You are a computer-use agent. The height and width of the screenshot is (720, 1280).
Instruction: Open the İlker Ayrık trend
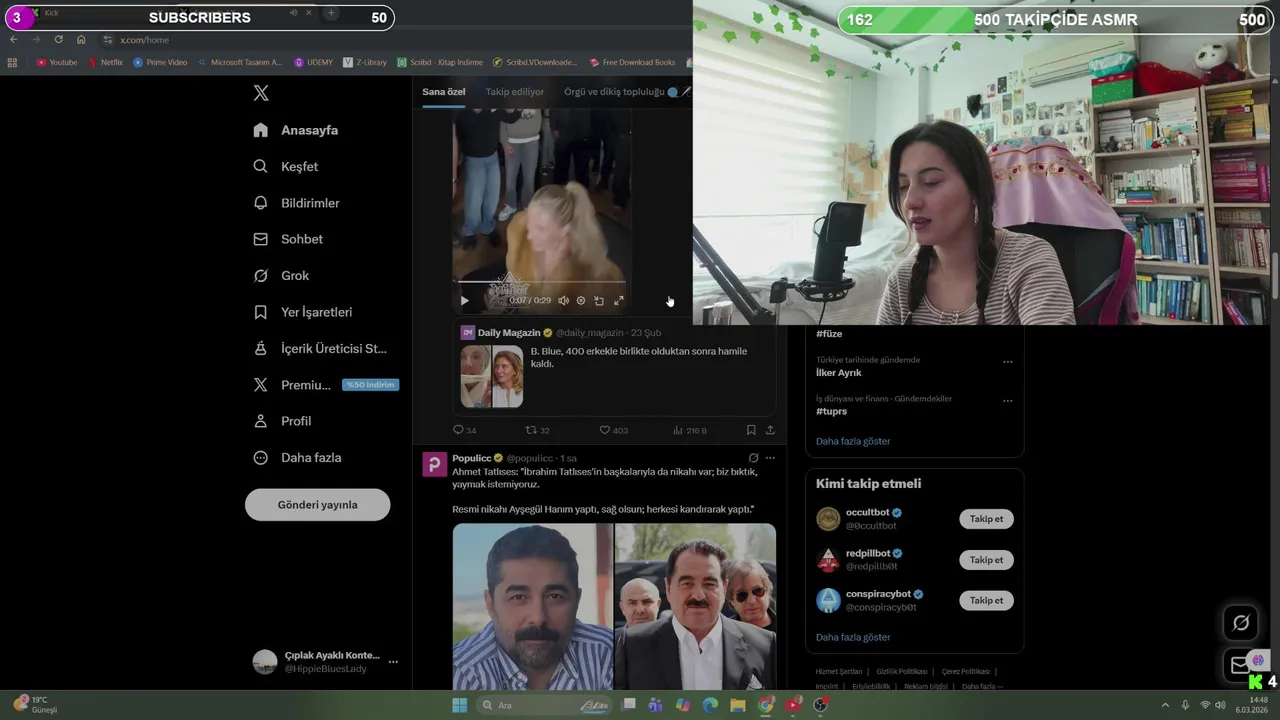[x=838, y=373]
